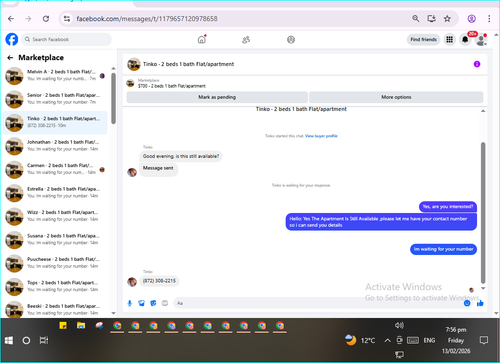Viewport: 500px width, 363px height.
Task: Open the browser zoom magnifier icon
Action: (x=415, y=19)
